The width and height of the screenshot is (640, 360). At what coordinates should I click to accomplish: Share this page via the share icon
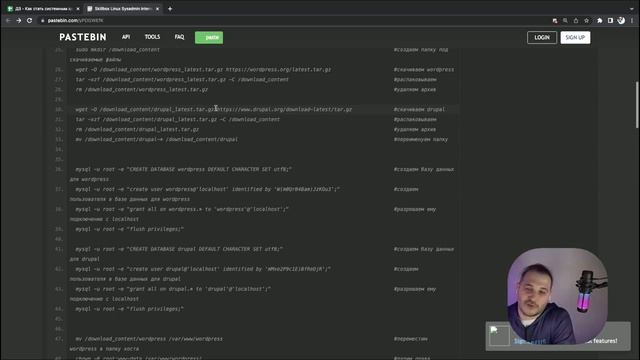click(576, 20)
